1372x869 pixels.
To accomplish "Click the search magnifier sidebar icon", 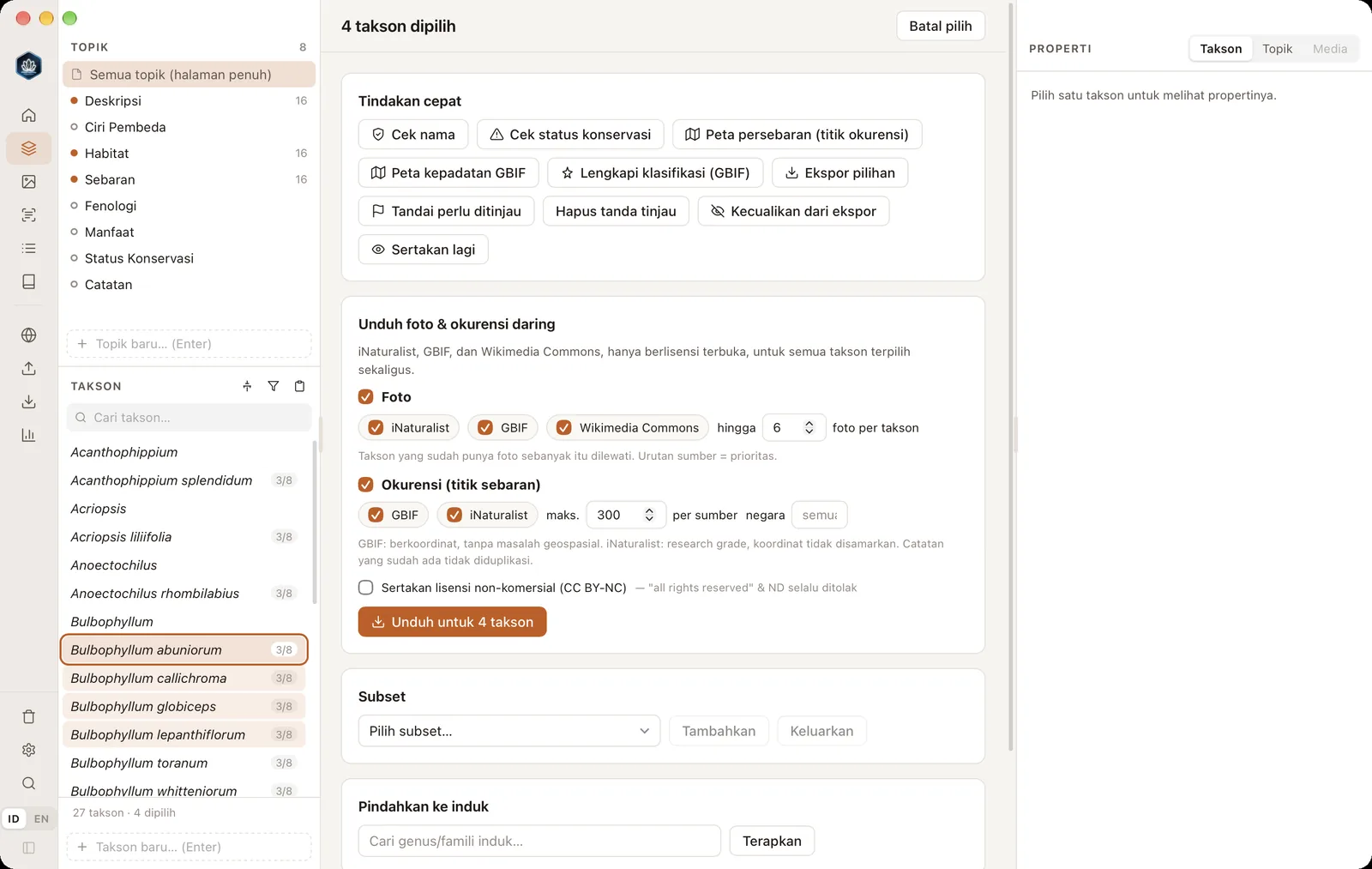I will [x=28, y=783].
